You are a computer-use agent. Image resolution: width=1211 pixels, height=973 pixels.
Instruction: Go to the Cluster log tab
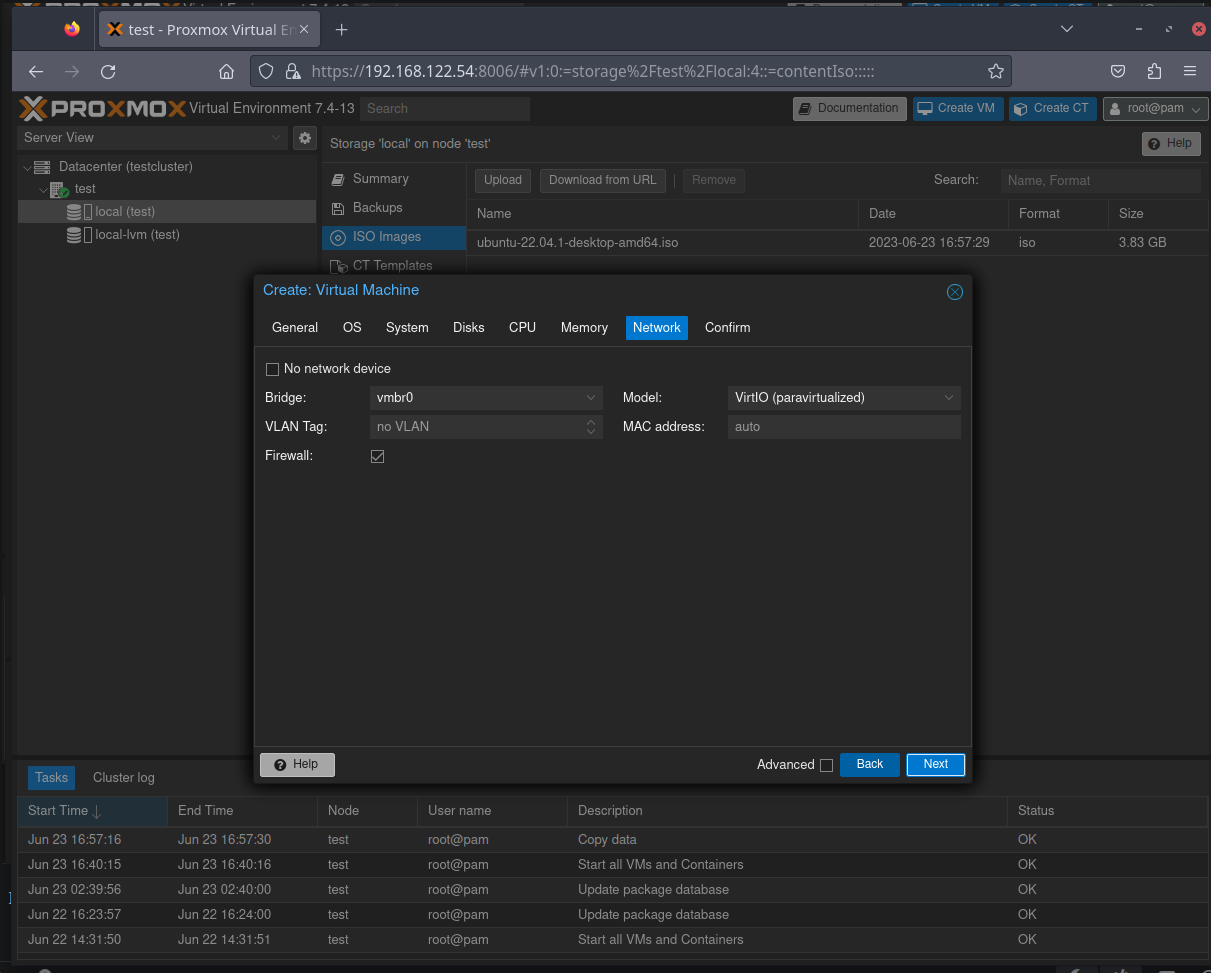[123, 778]
